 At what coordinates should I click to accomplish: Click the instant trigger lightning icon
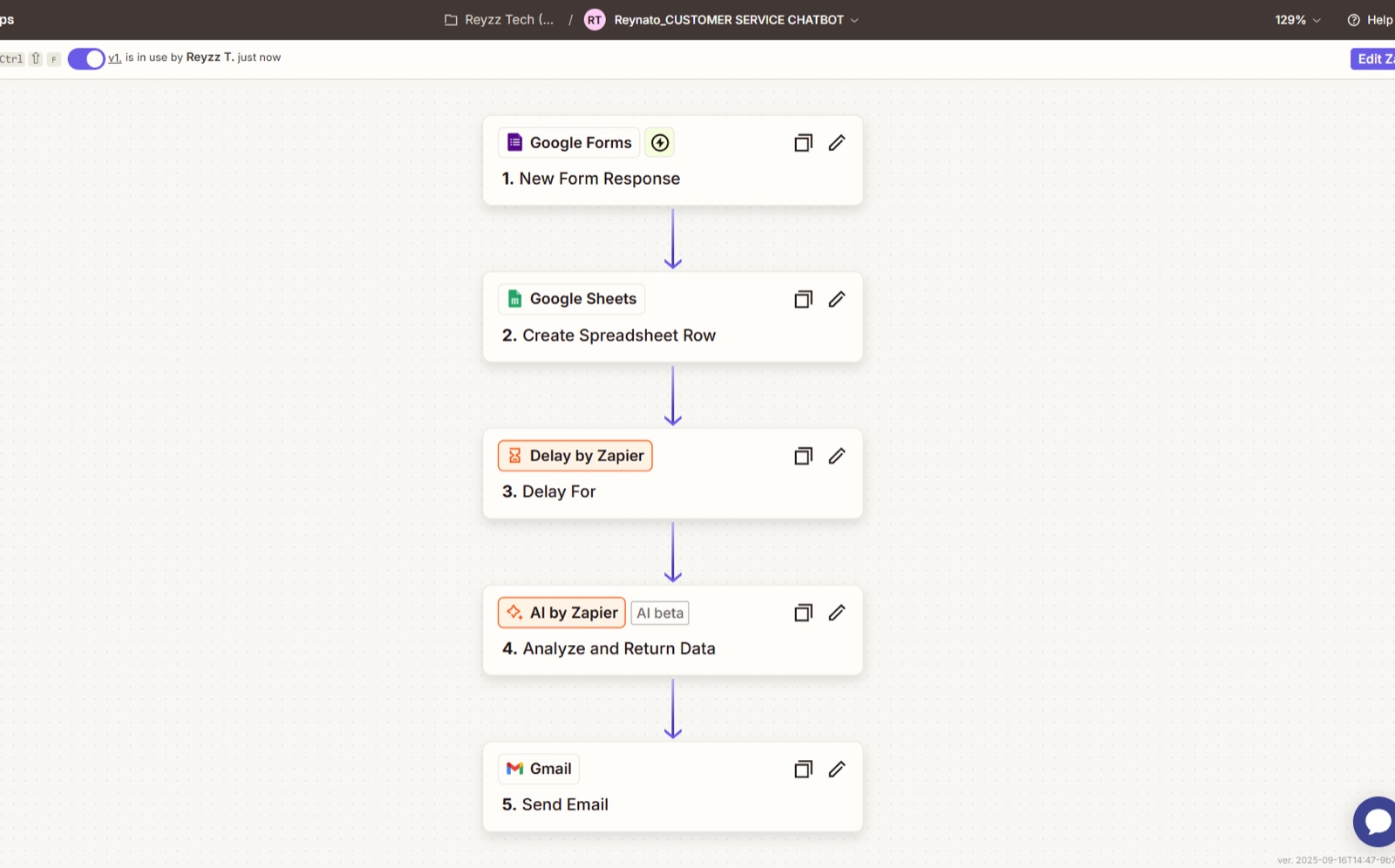point(660,142)
